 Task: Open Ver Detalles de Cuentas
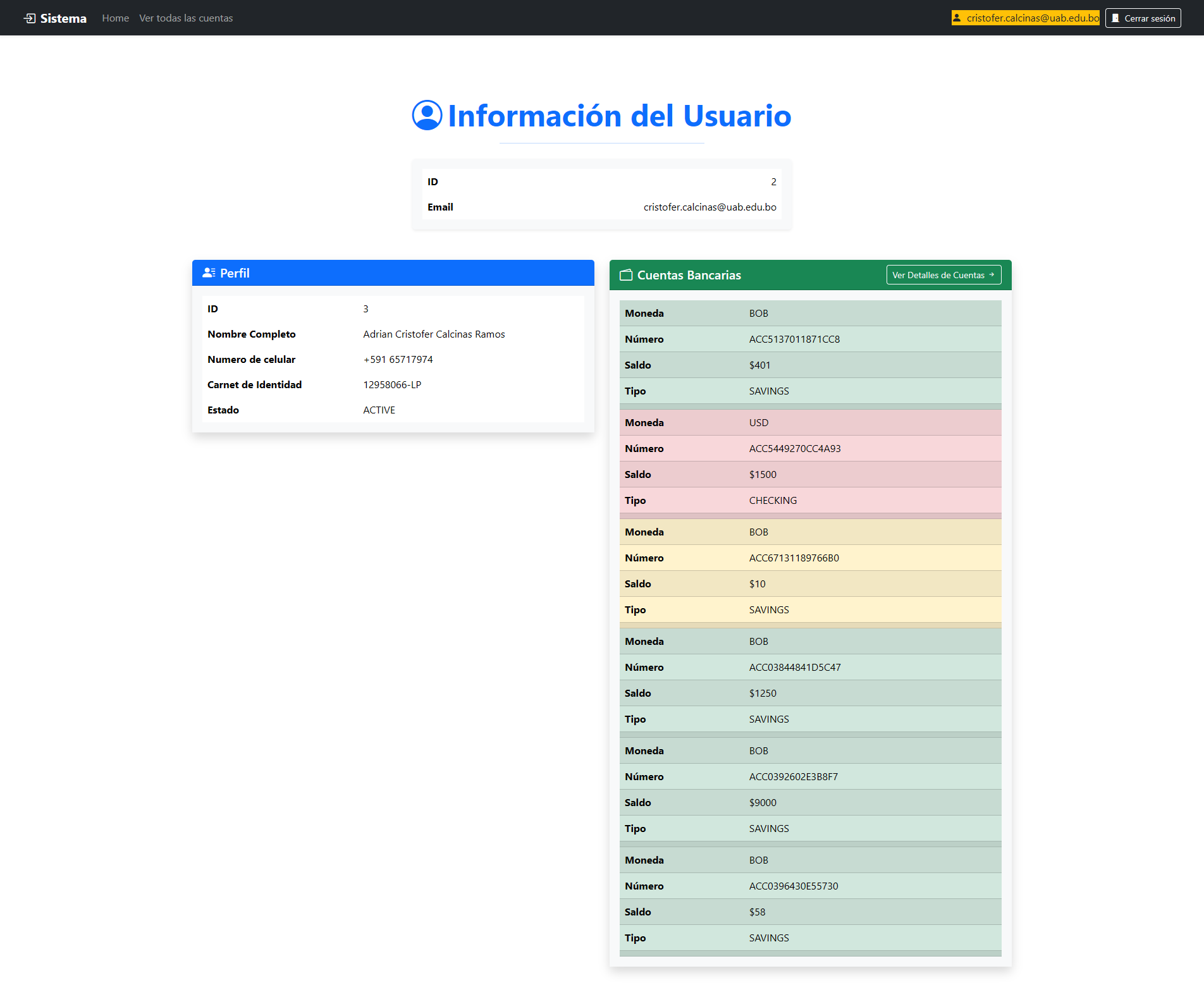944,275
